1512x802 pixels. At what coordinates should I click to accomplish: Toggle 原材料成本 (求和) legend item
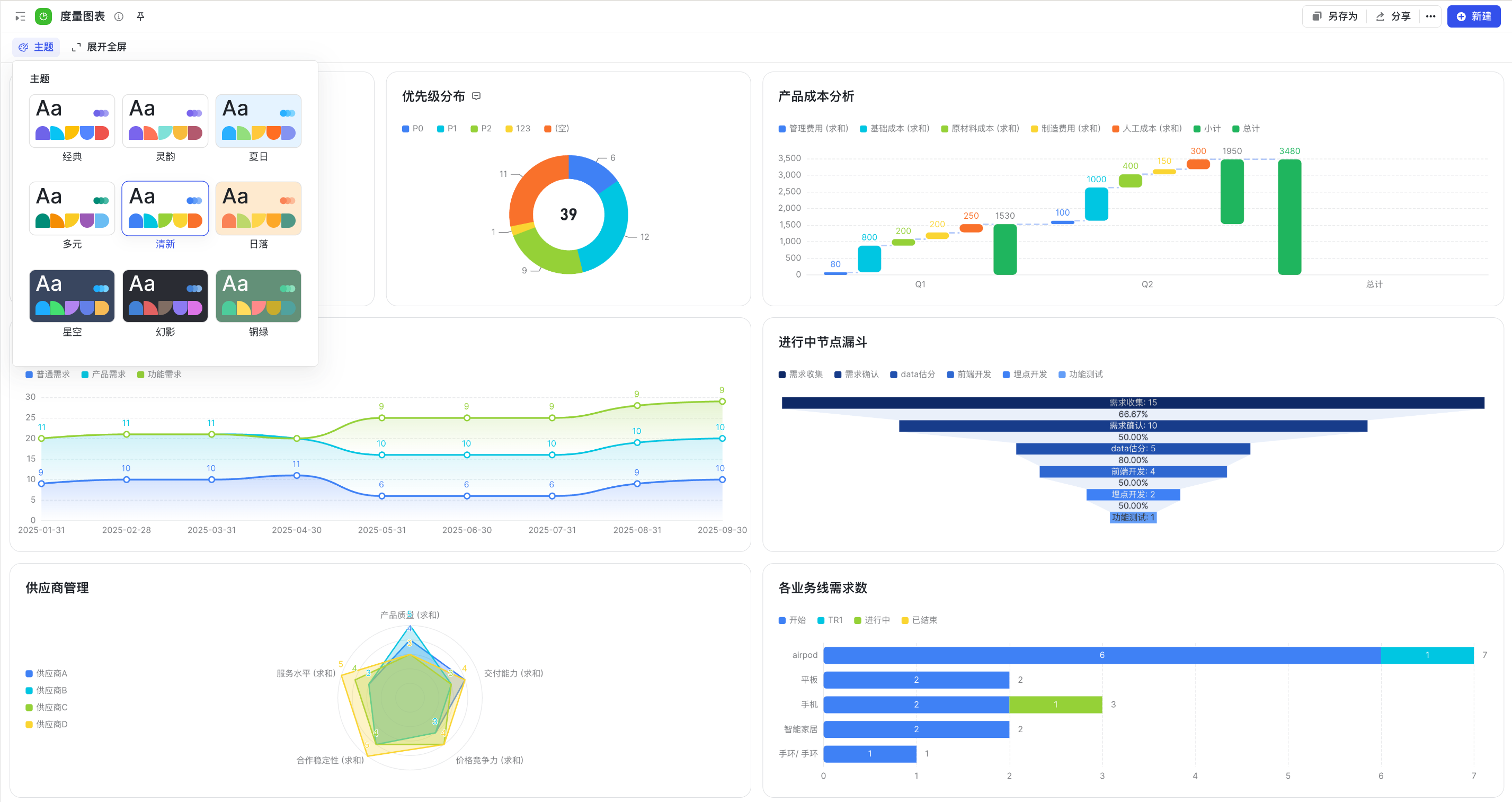[x=980, y=129]
